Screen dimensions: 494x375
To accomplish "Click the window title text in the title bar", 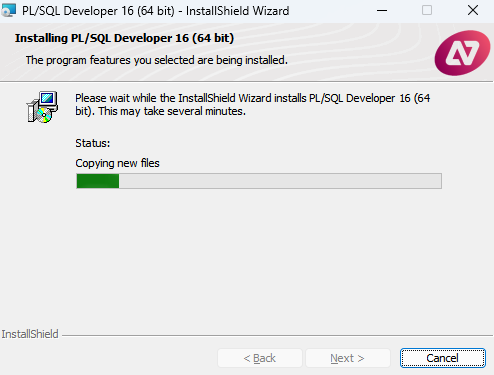I will [156, 11].
